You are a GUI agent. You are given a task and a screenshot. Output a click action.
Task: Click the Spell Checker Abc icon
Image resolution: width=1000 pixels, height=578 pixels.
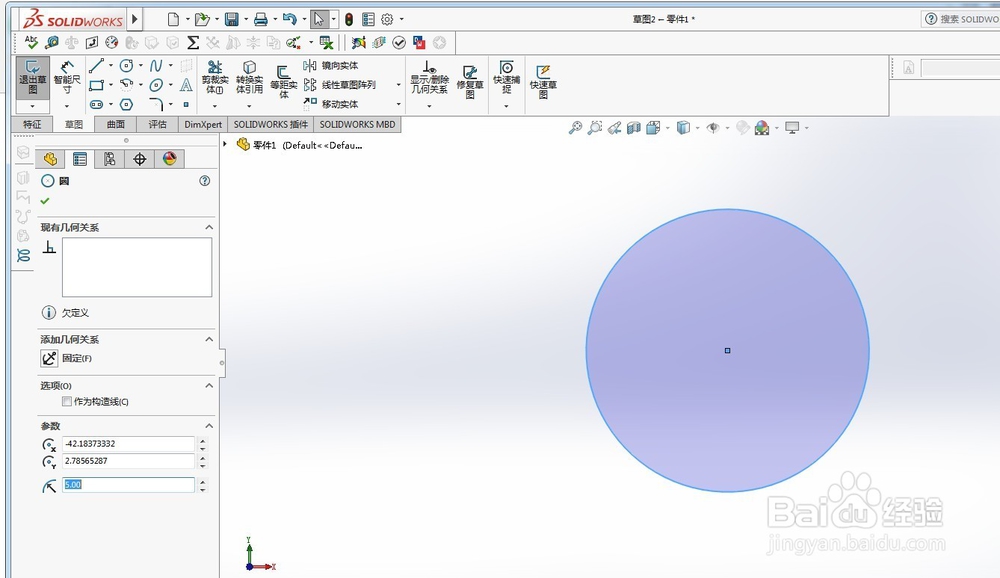[x=31, y=42]
